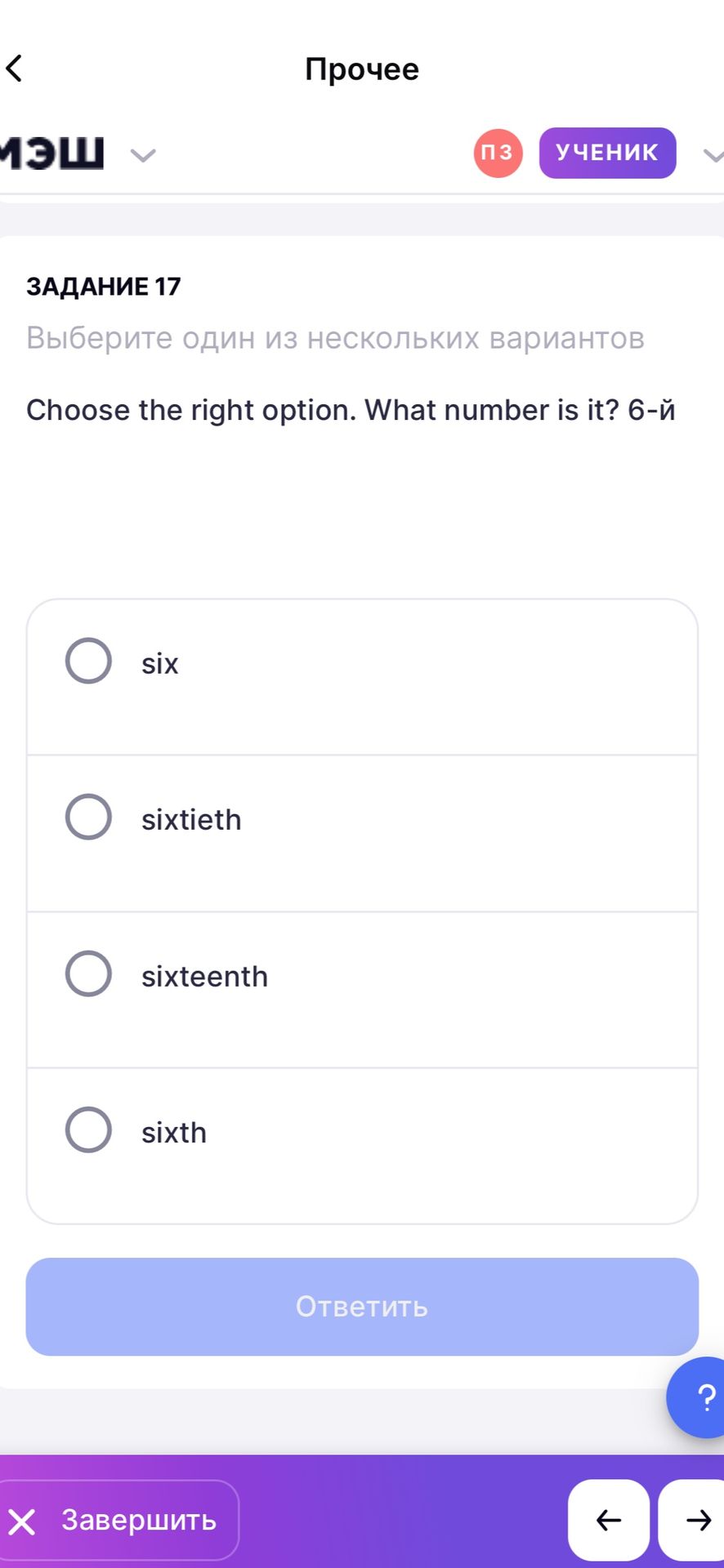Screen dimensions: 724x1568
Task: Pick the sixth radio option
Action: tap(88, 1129)
